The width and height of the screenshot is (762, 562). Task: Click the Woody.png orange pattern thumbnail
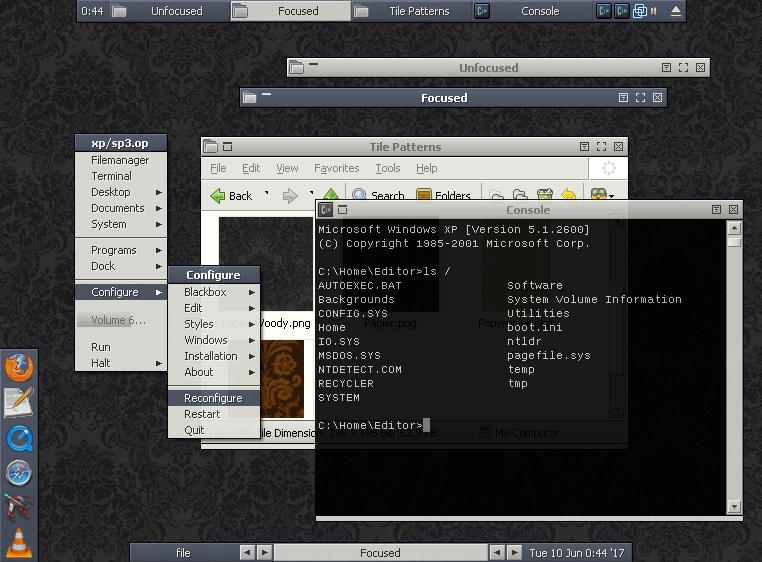pyautogui.click(x=282, y=379)
